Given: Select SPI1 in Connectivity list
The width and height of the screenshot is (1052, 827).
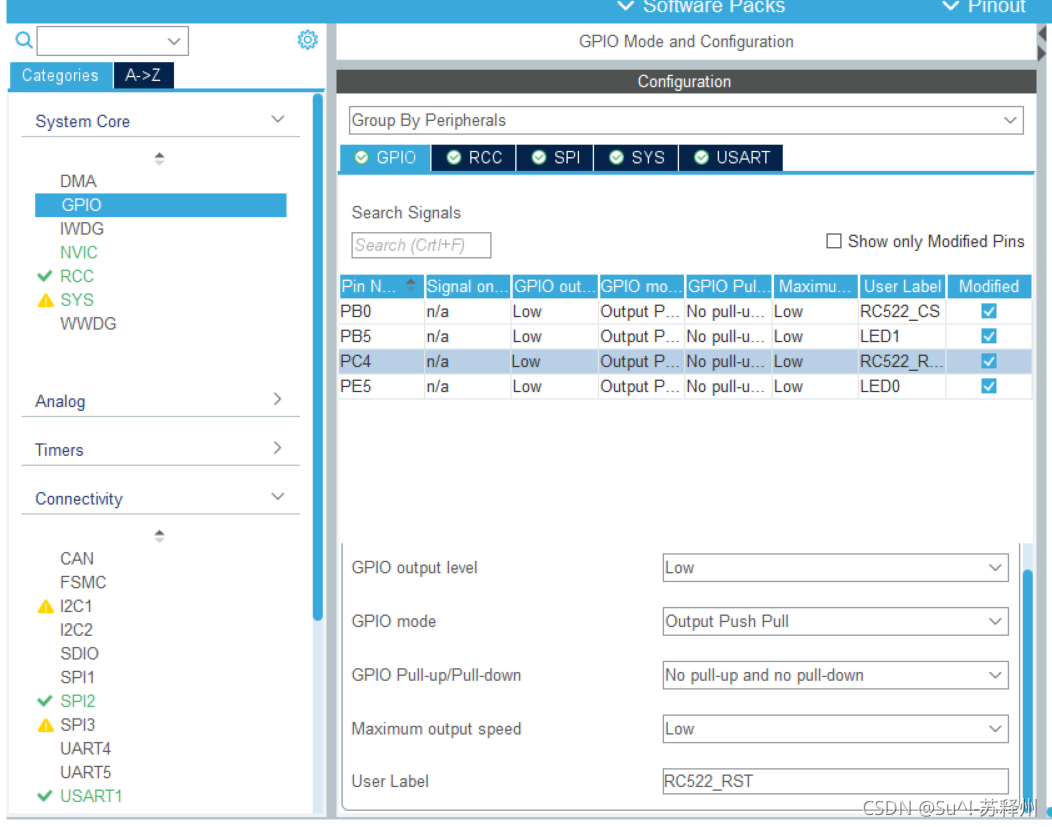Looking at the screenshot, I should 77,677.
